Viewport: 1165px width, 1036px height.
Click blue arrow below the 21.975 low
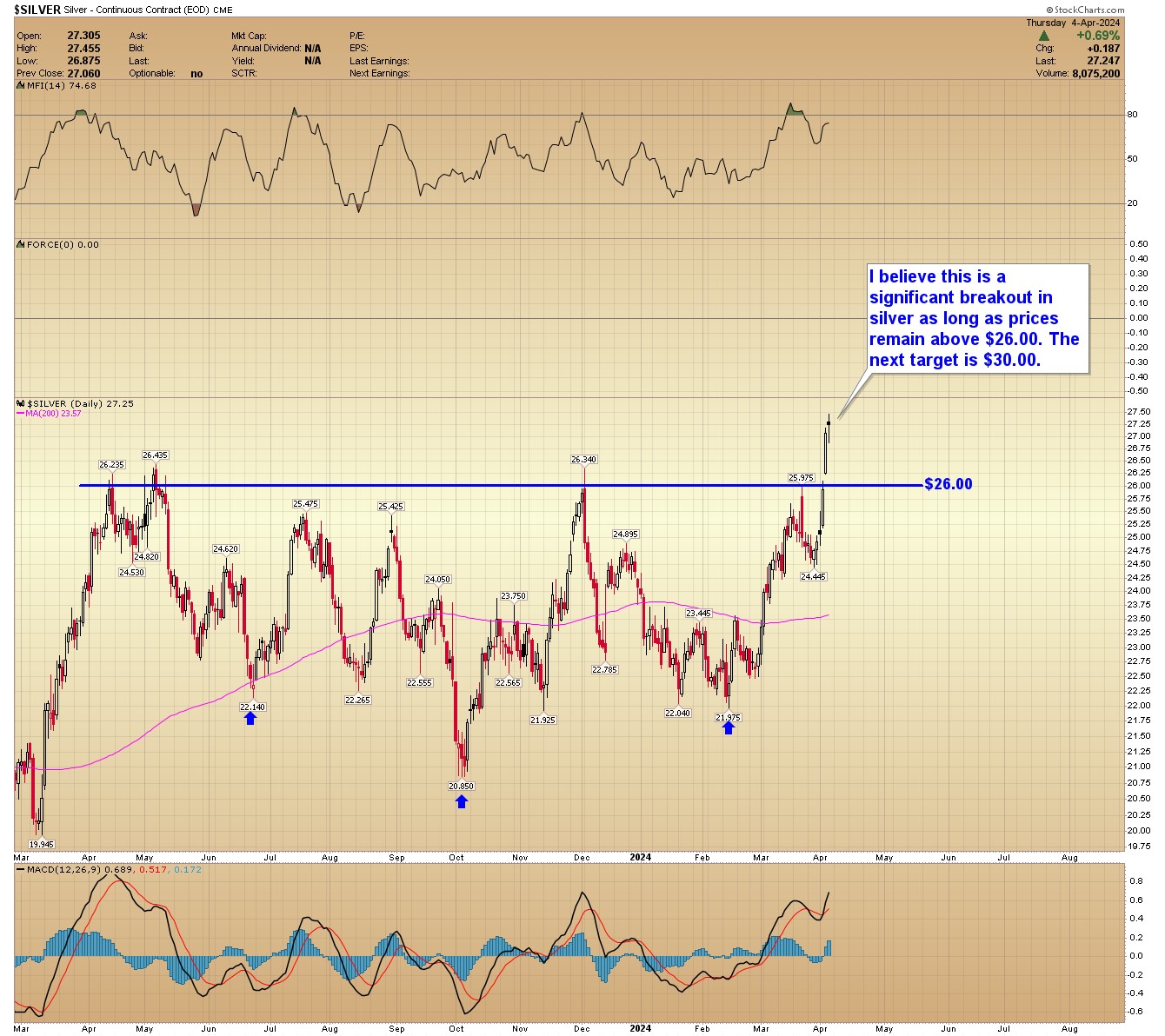pyautogui.click(x=729, y=728)
